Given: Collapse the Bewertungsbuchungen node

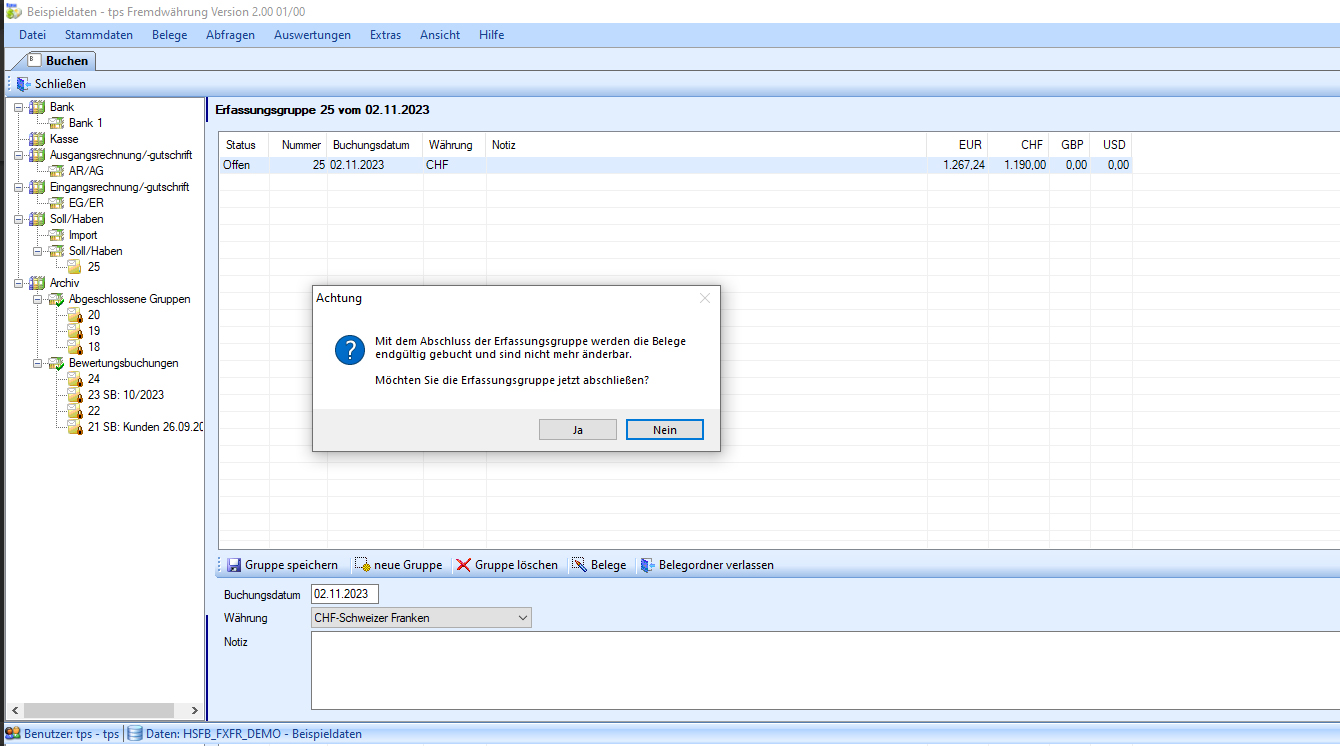Looking at the screenshot, I should click(x=37, y=363).
